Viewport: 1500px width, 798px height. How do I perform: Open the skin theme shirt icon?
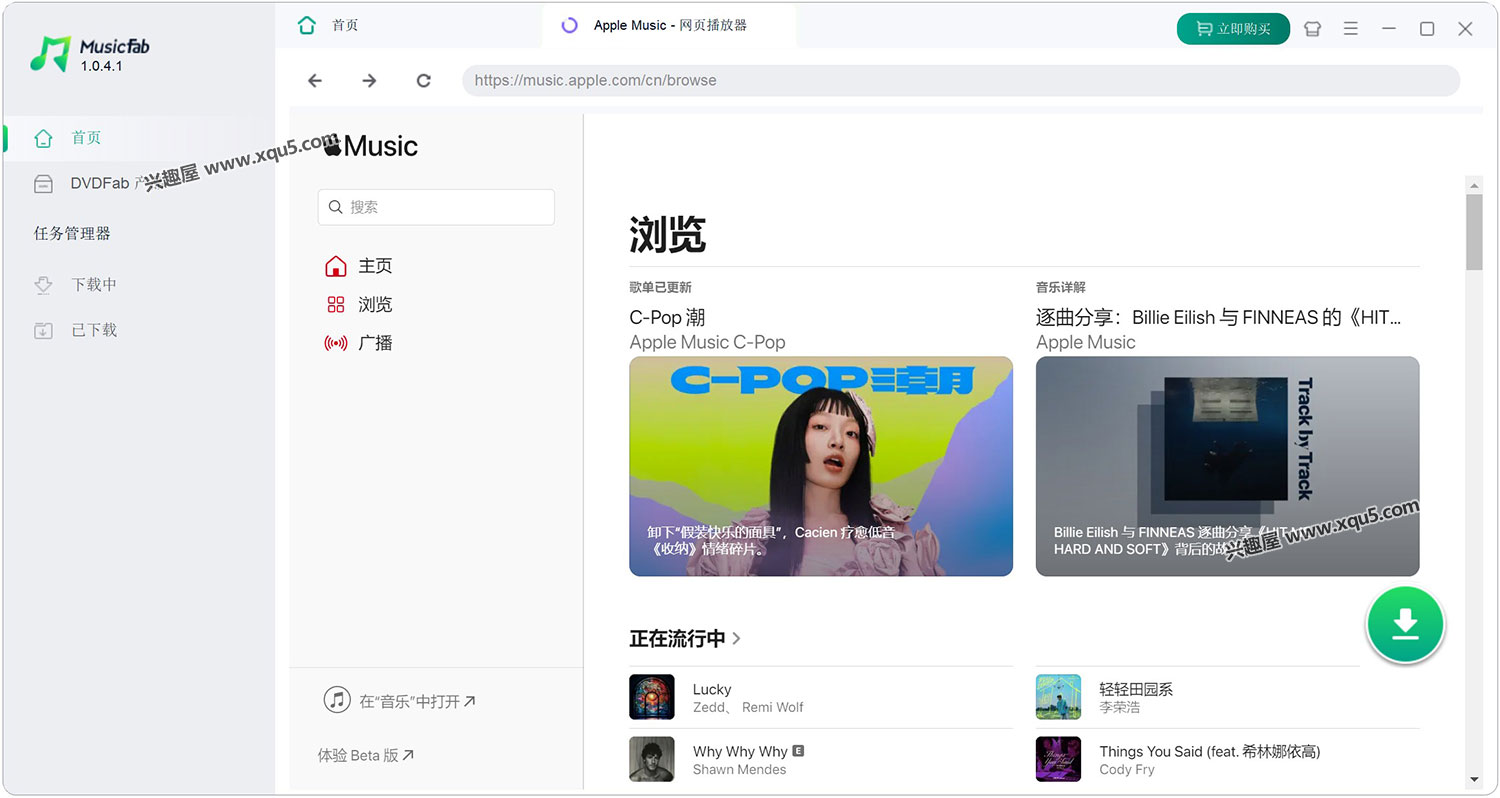pos(1313,29)
